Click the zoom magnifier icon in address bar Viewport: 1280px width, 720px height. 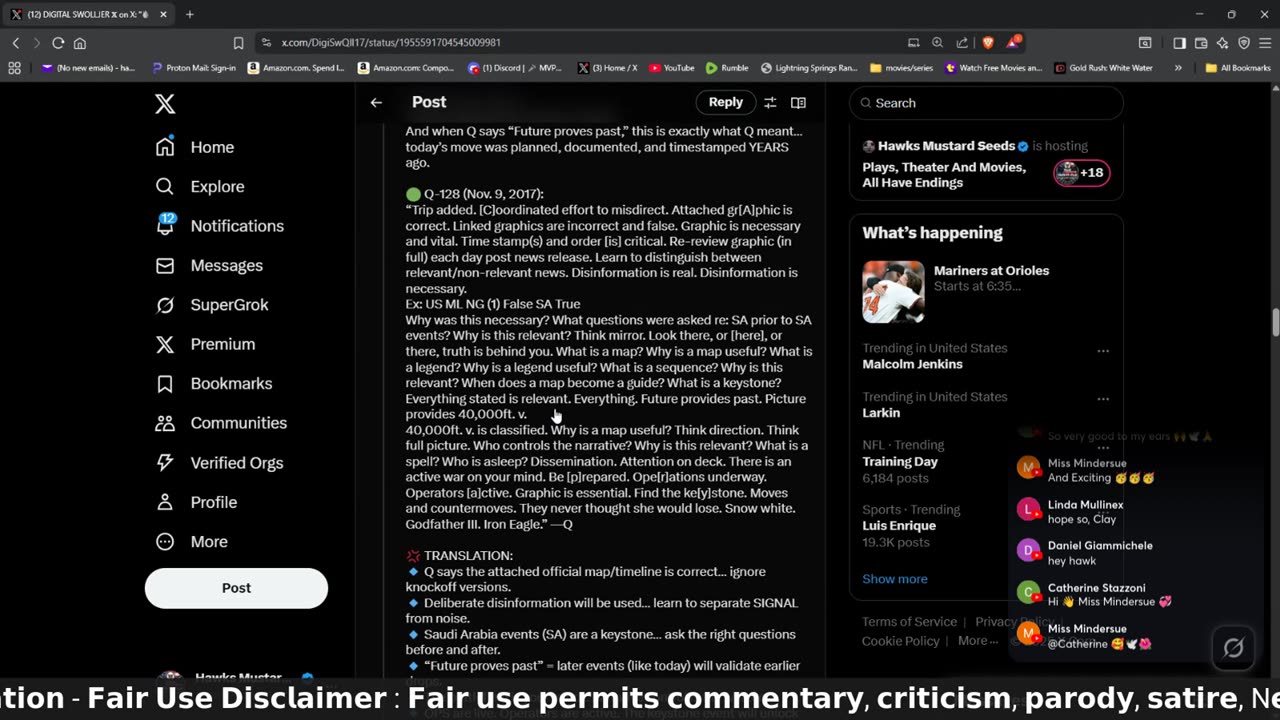point(937,43)
